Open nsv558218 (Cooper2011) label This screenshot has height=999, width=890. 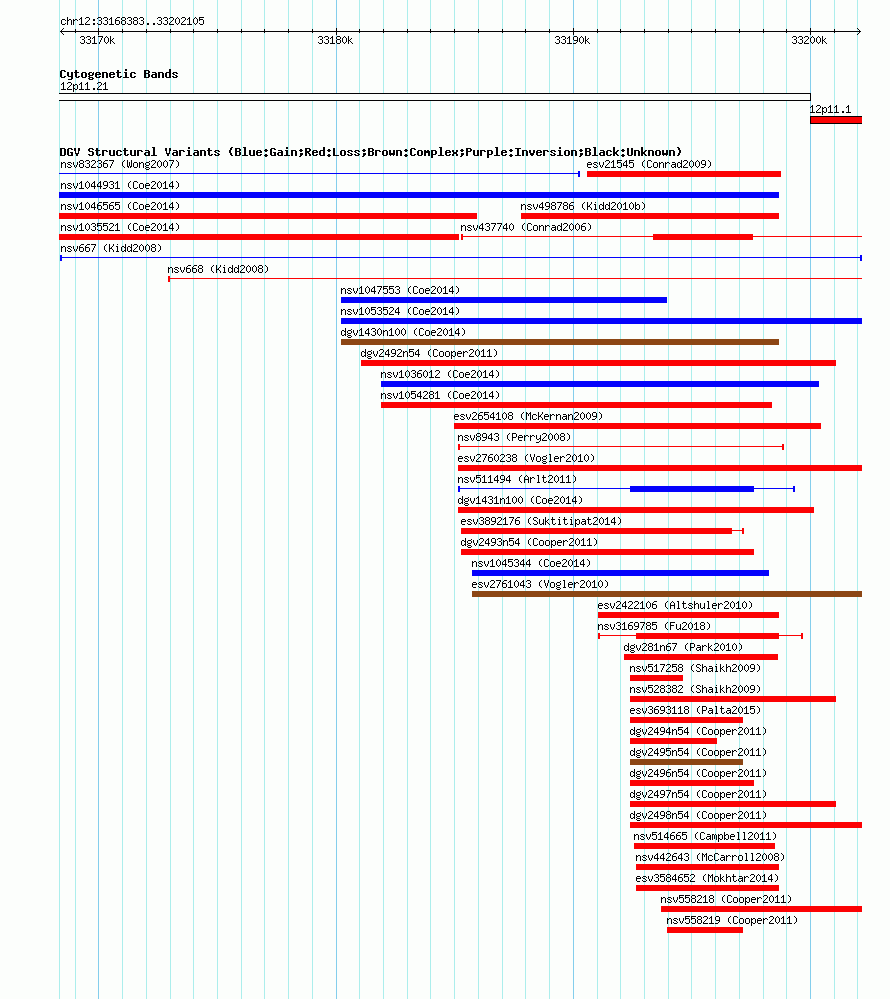726,900
